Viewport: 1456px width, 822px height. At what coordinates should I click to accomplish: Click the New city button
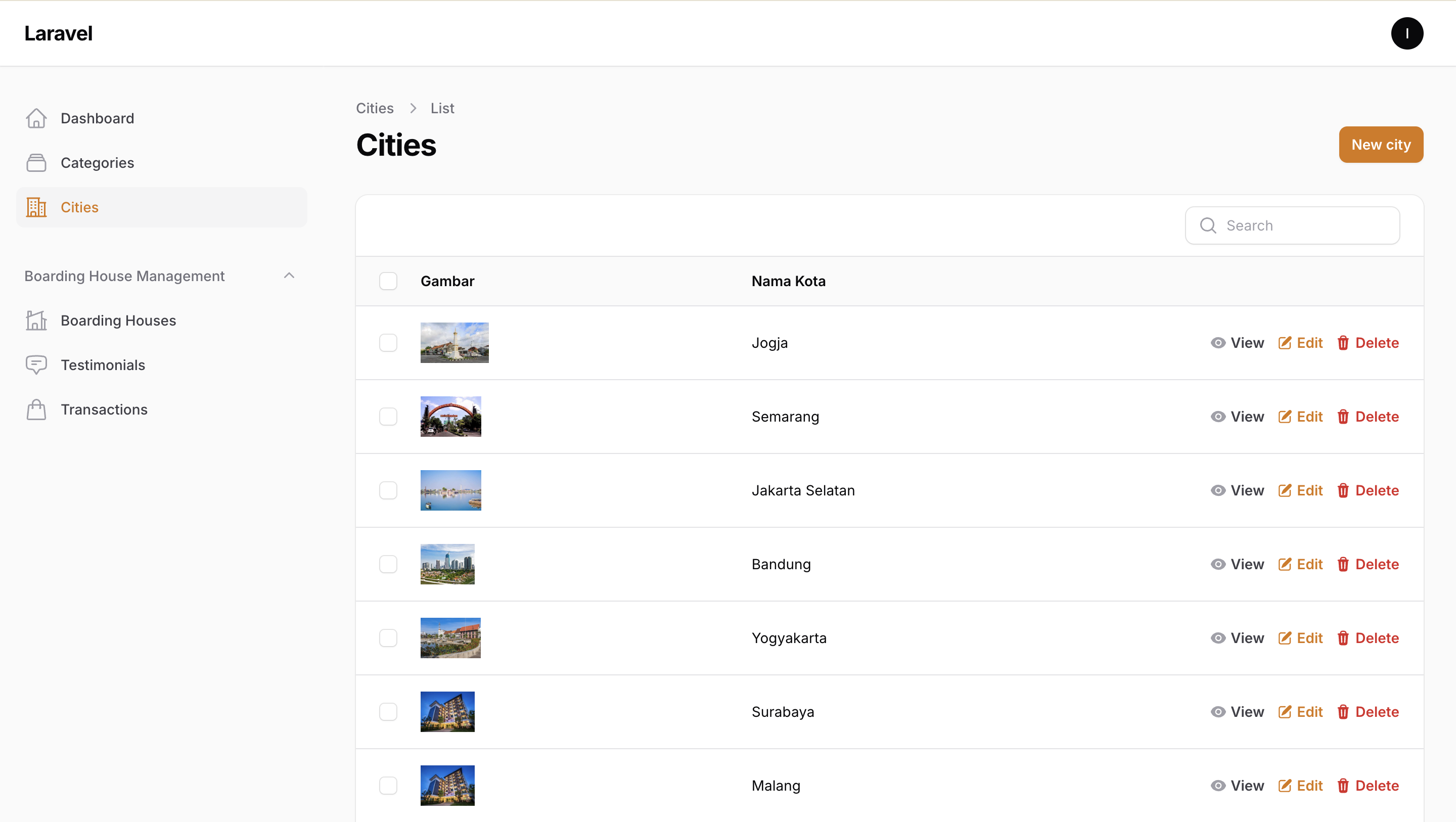click(1381, 145)
